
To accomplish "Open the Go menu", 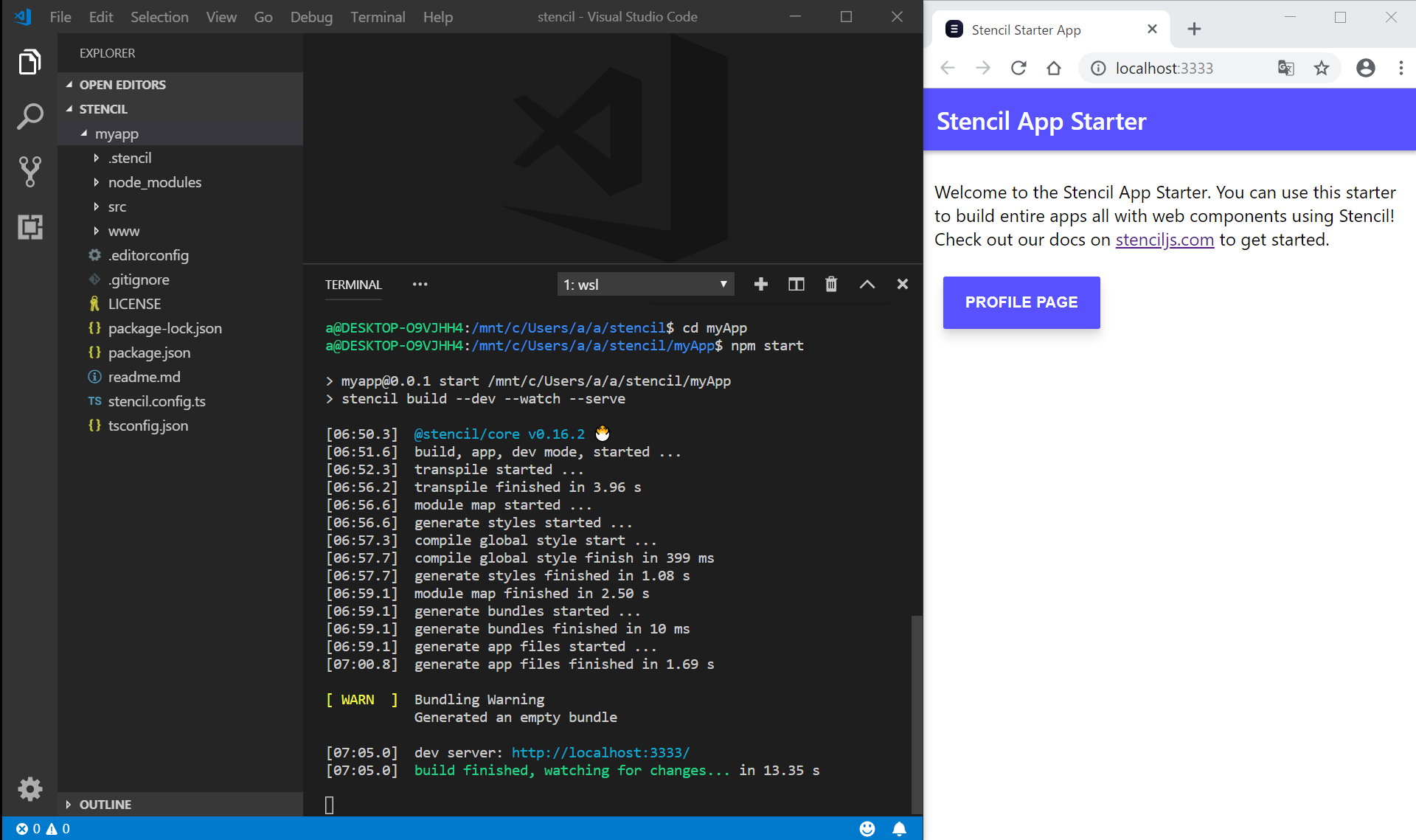I will [x=263, y=16].
